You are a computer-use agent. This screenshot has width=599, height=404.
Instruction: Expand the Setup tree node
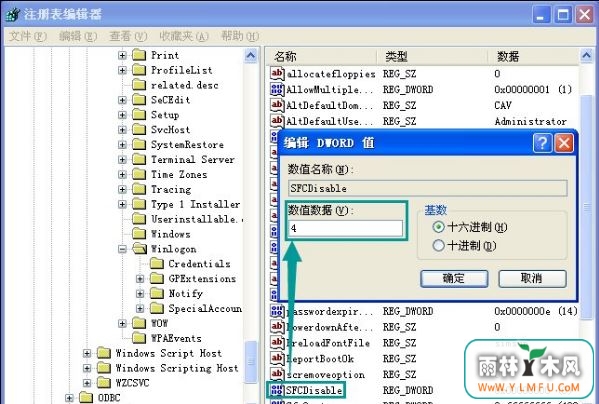pyautogui.click(x=122, y=115)
